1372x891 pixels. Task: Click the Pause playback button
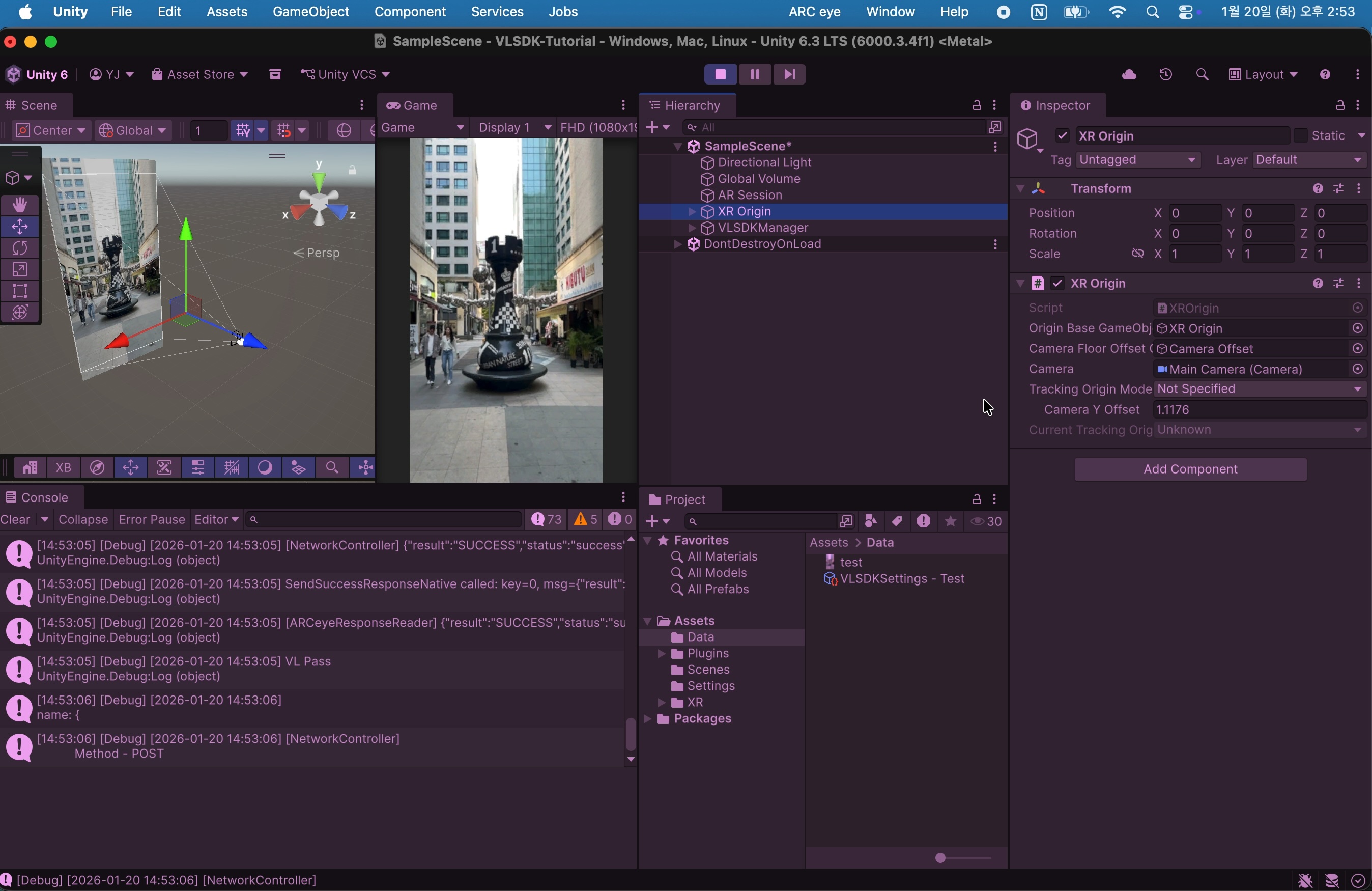pyautogui.click(x=755, y=74)
